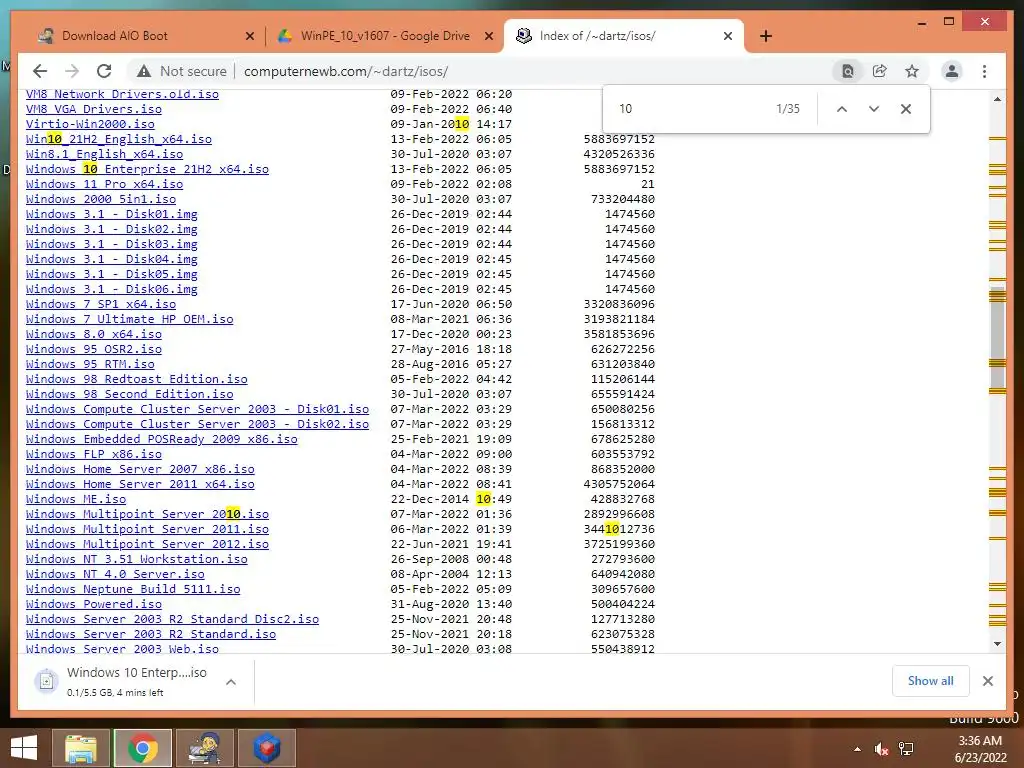Open a new browser tab
This screenshot has height=768, width=1024.
point(765,36)
